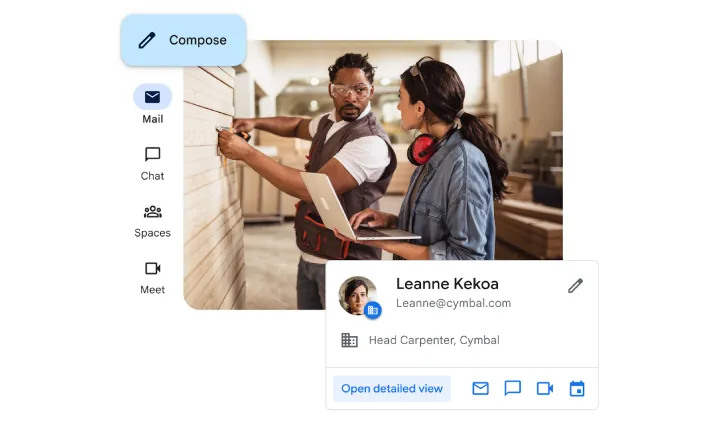Click the Meet label text
Screen dimensions: 720x438
click(x=152, y=290)
